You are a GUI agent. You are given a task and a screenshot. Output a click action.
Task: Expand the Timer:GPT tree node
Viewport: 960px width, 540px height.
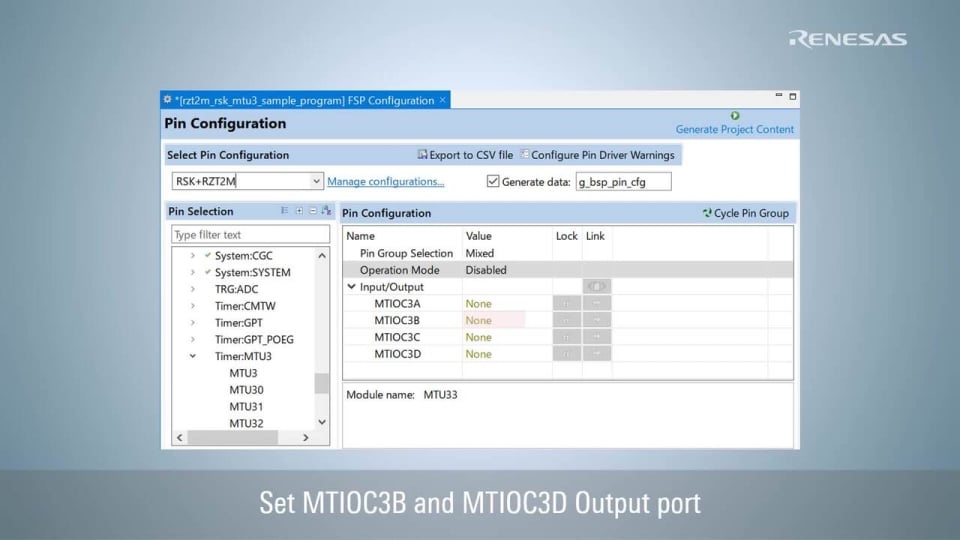point(193,322)
